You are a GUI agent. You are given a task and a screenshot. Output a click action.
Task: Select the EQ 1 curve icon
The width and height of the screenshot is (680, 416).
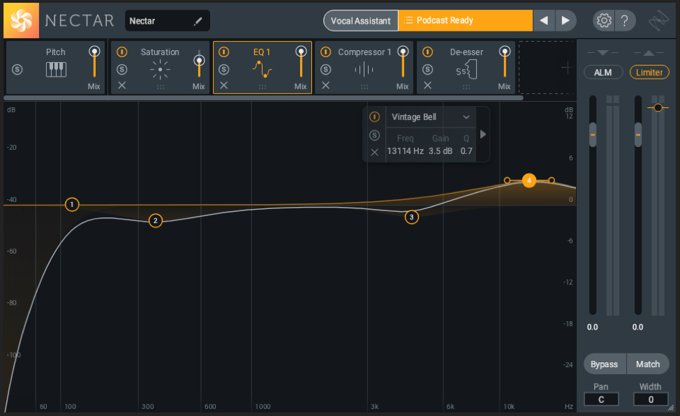(262, 69)
